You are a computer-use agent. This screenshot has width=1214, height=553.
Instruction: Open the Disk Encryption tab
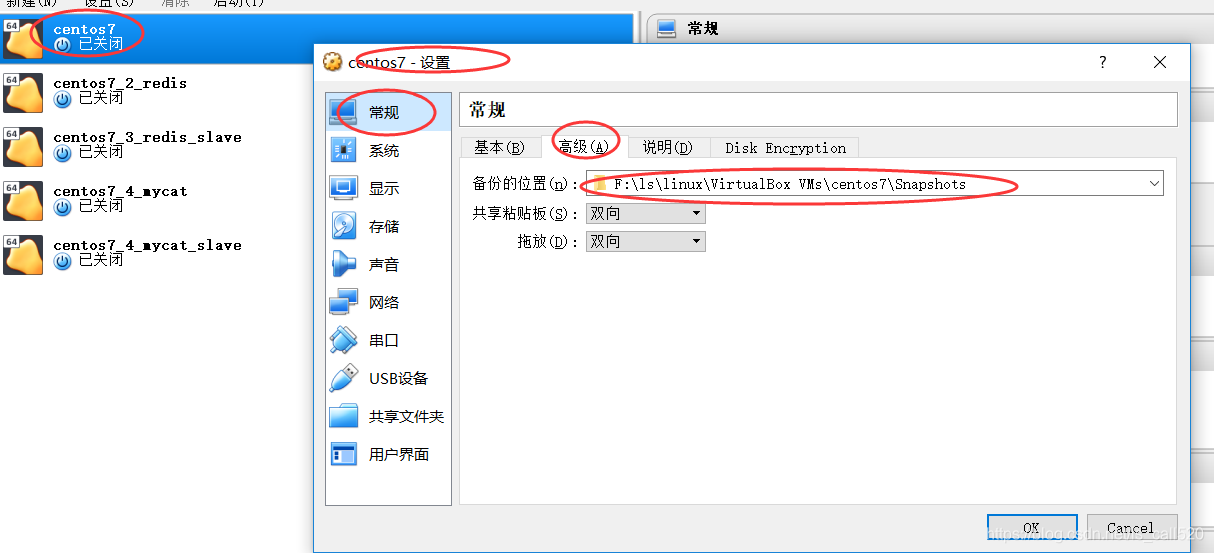785,148
